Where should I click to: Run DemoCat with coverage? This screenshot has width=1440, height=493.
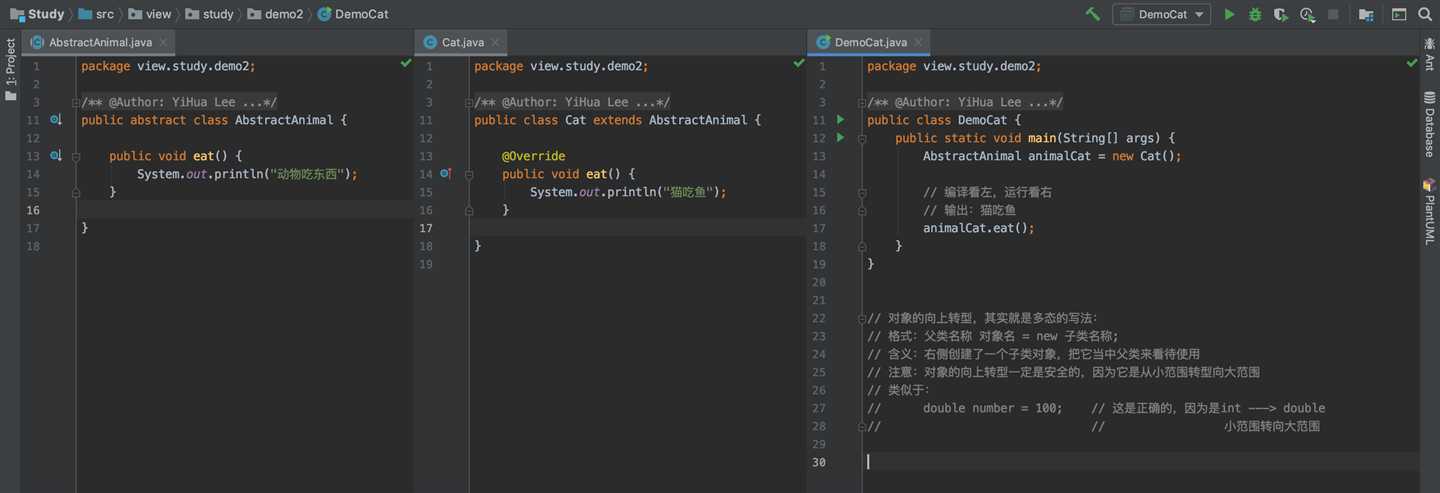coord(1281,14)
